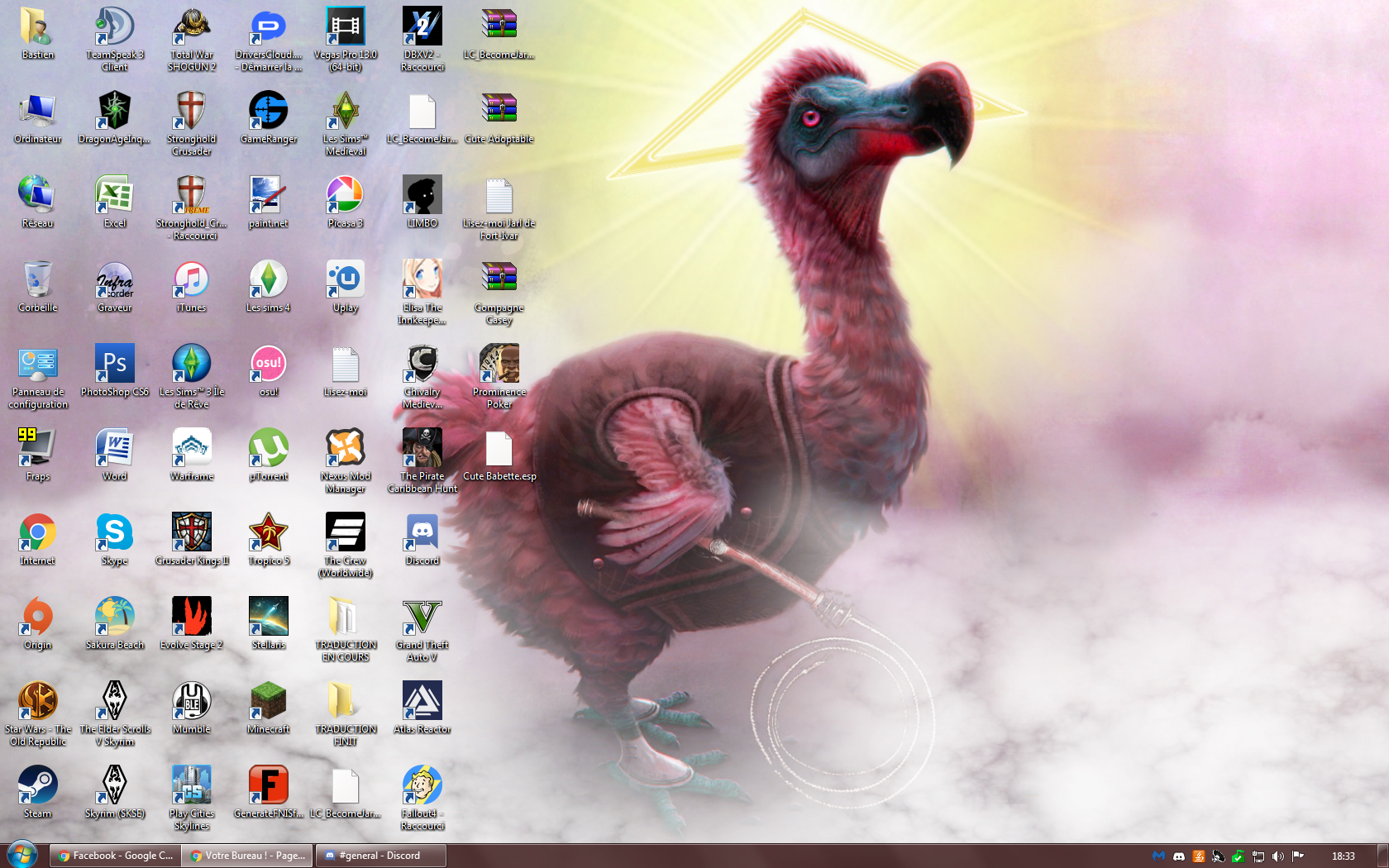1389x868 pixels.
Task: Click the Action Center flag tray icon
Action: pos(1297,856)
